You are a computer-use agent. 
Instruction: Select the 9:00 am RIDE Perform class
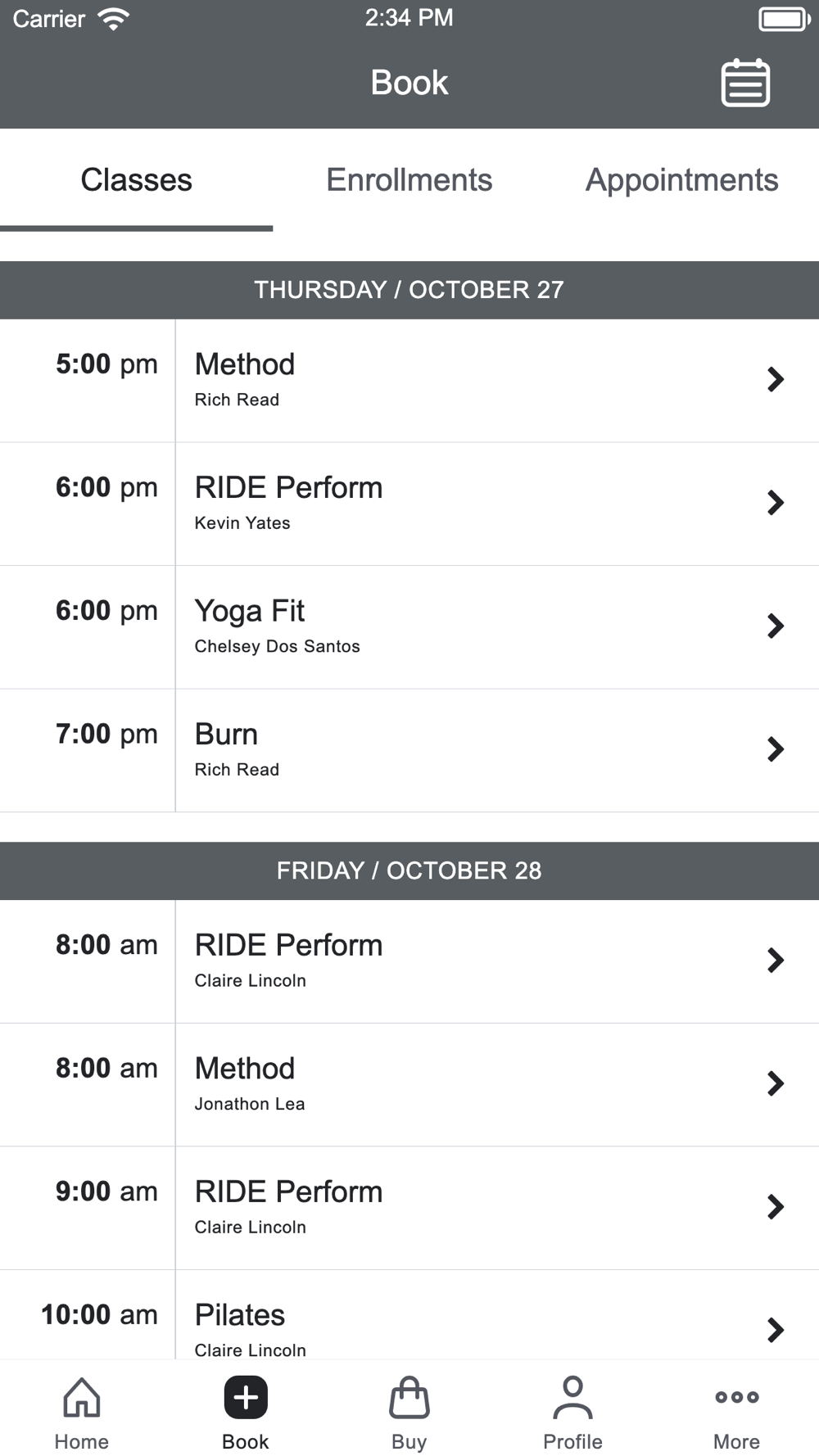point(409,1207)
